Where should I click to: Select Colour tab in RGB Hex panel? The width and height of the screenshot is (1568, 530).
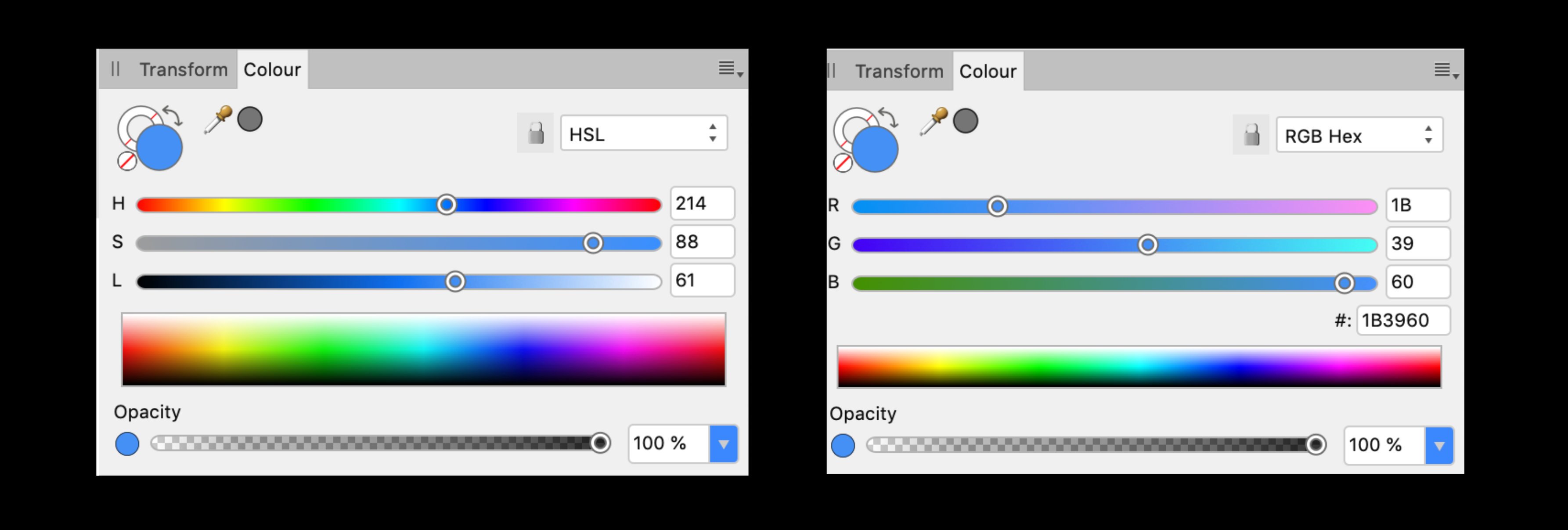tap(988, 71)
